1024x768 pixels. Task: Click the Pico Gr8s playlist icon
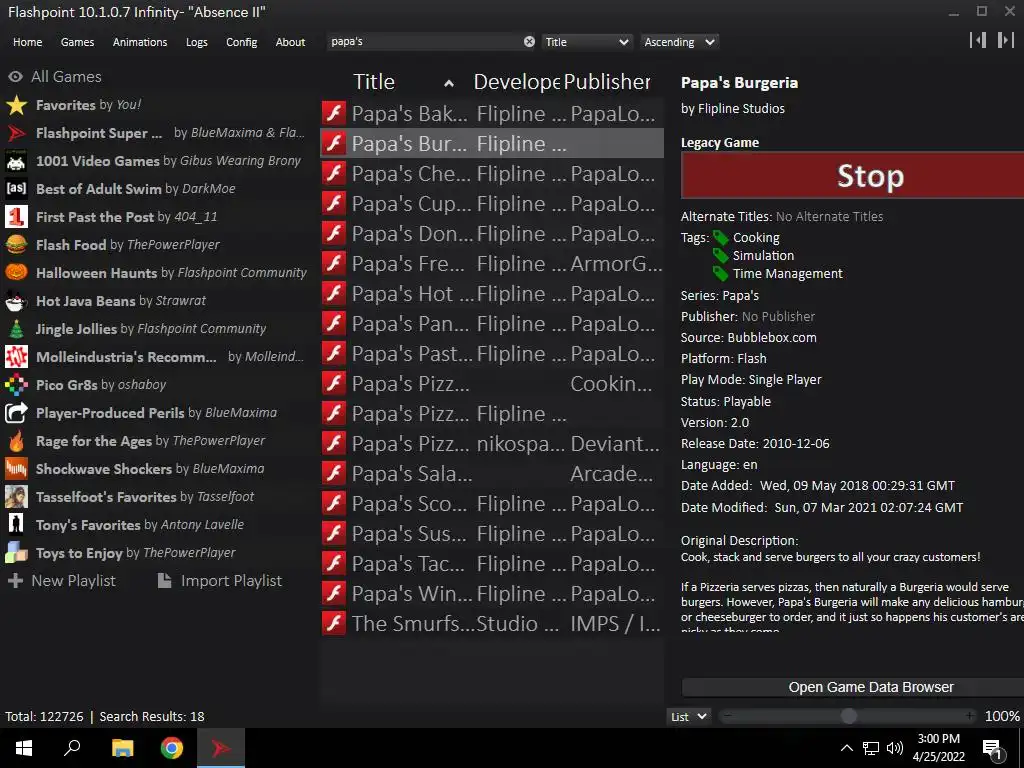point(16,385)
